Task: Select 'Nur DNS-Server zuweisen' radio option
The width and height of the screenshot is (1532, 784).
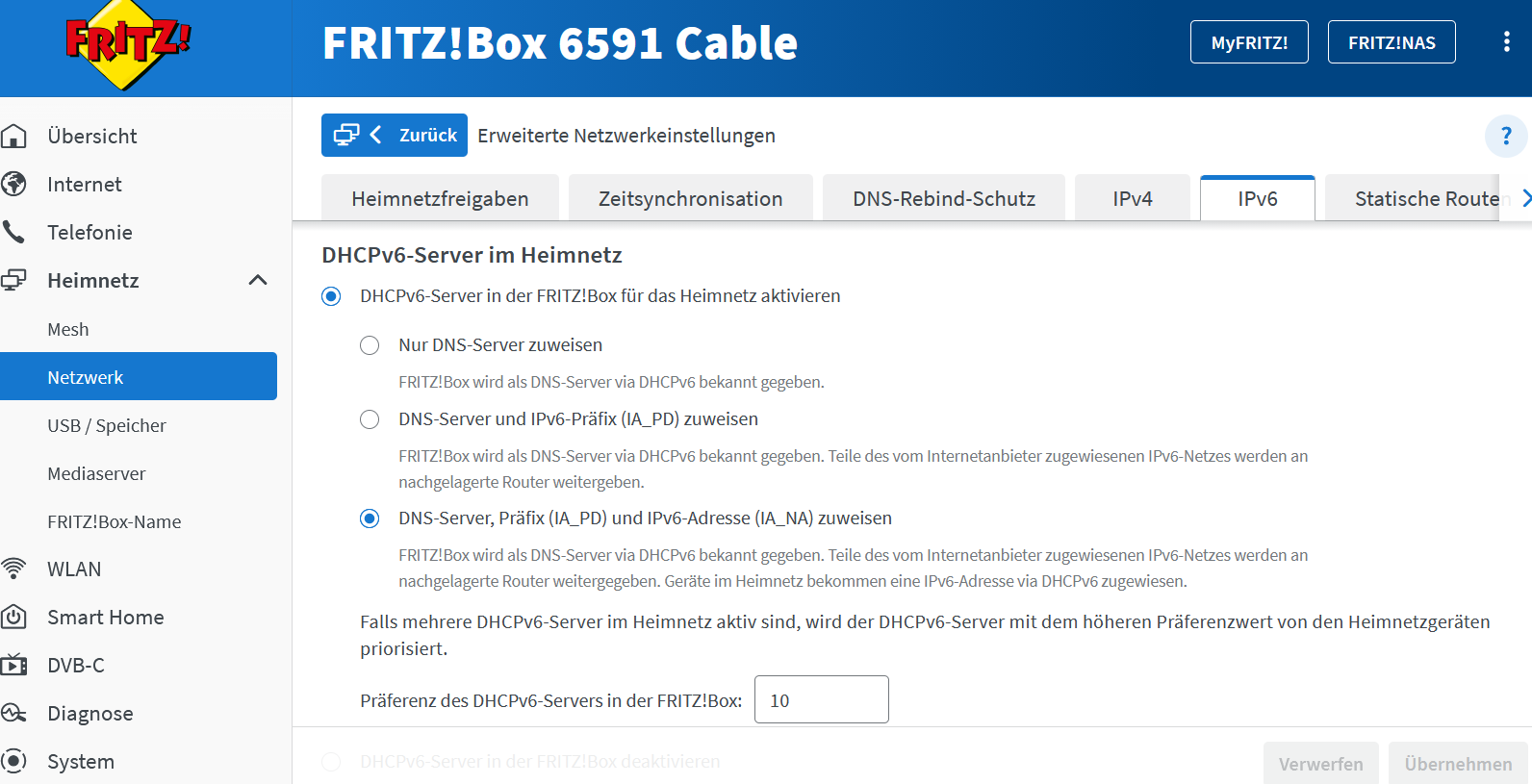Action: (x=370, y=345)
